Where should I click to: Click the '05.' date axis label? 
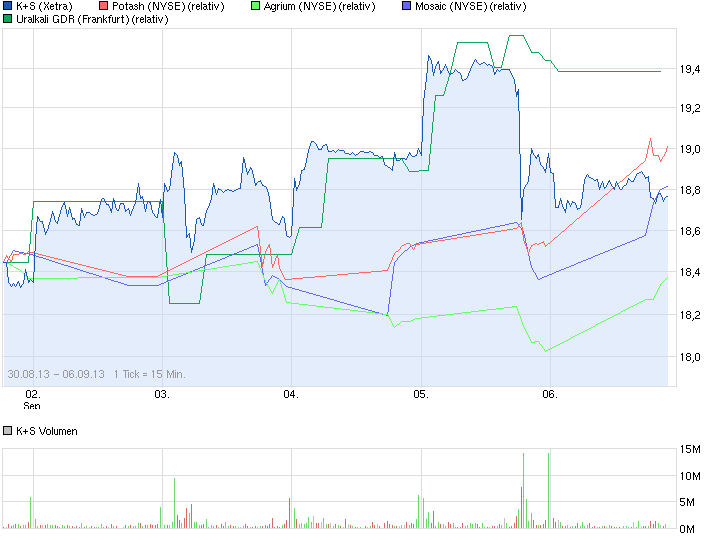[421, 395]
